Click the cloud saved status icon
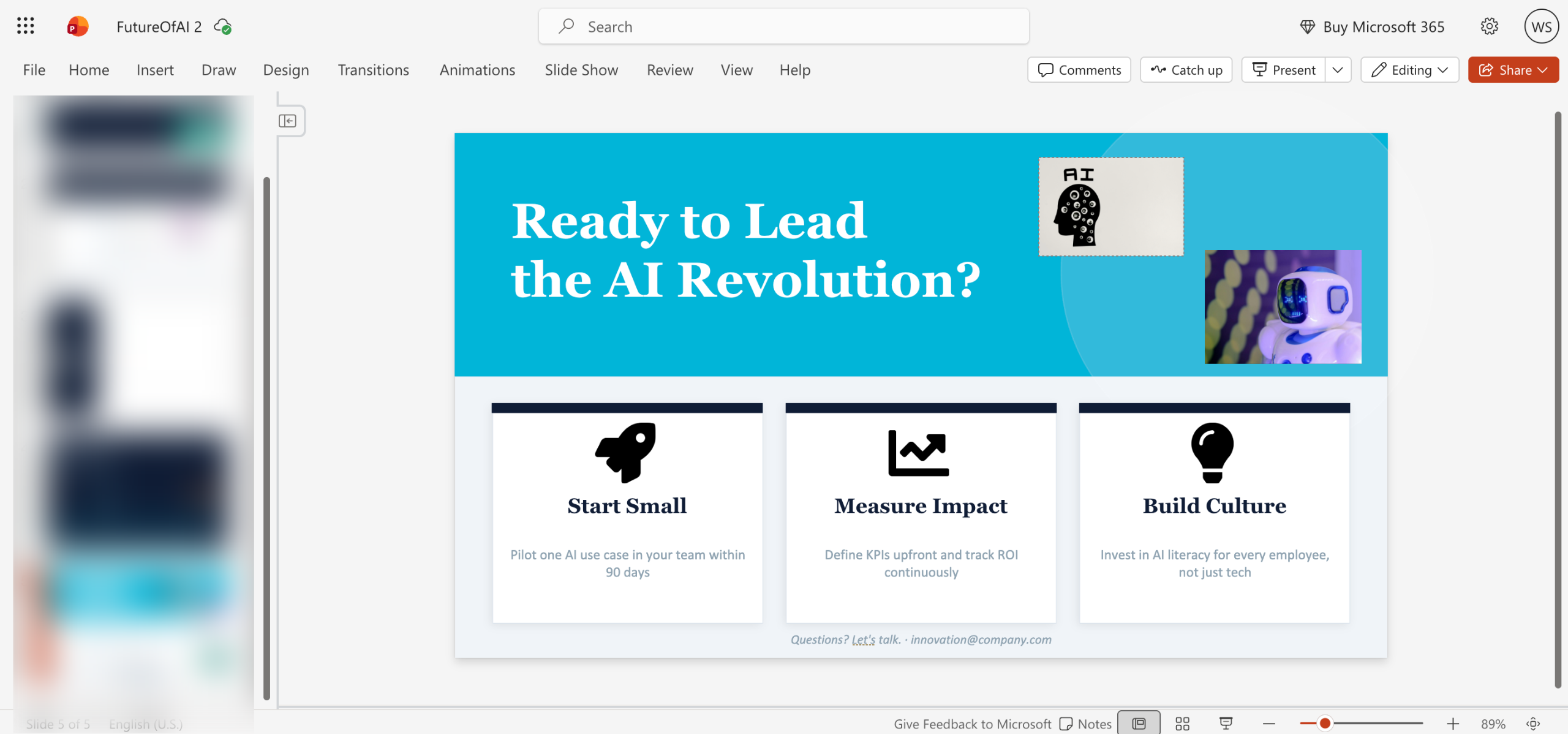The height and width of the screenshot is (734, 1568). point(223,26)
